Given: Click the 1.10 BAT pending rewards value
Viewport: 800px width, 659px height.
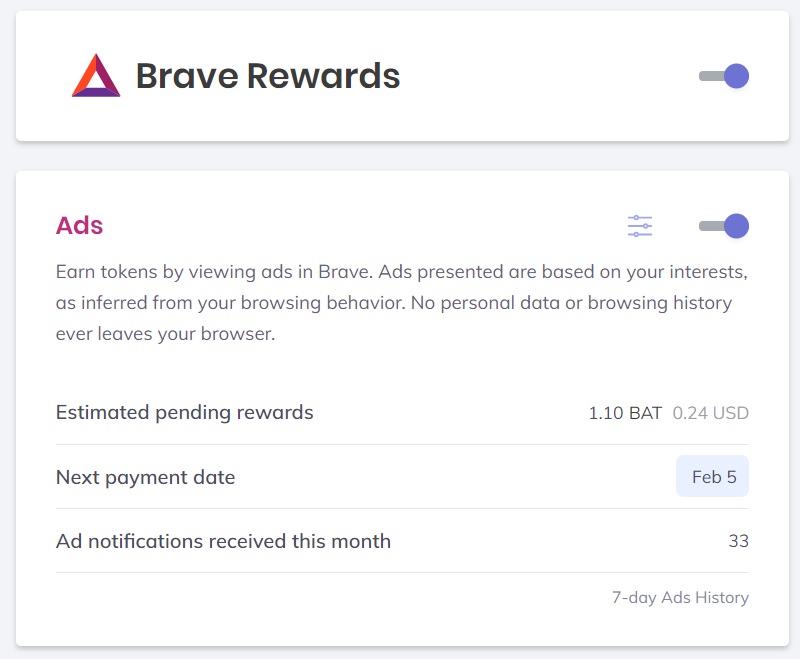Looking at the screenshot, I should point(625,413).
